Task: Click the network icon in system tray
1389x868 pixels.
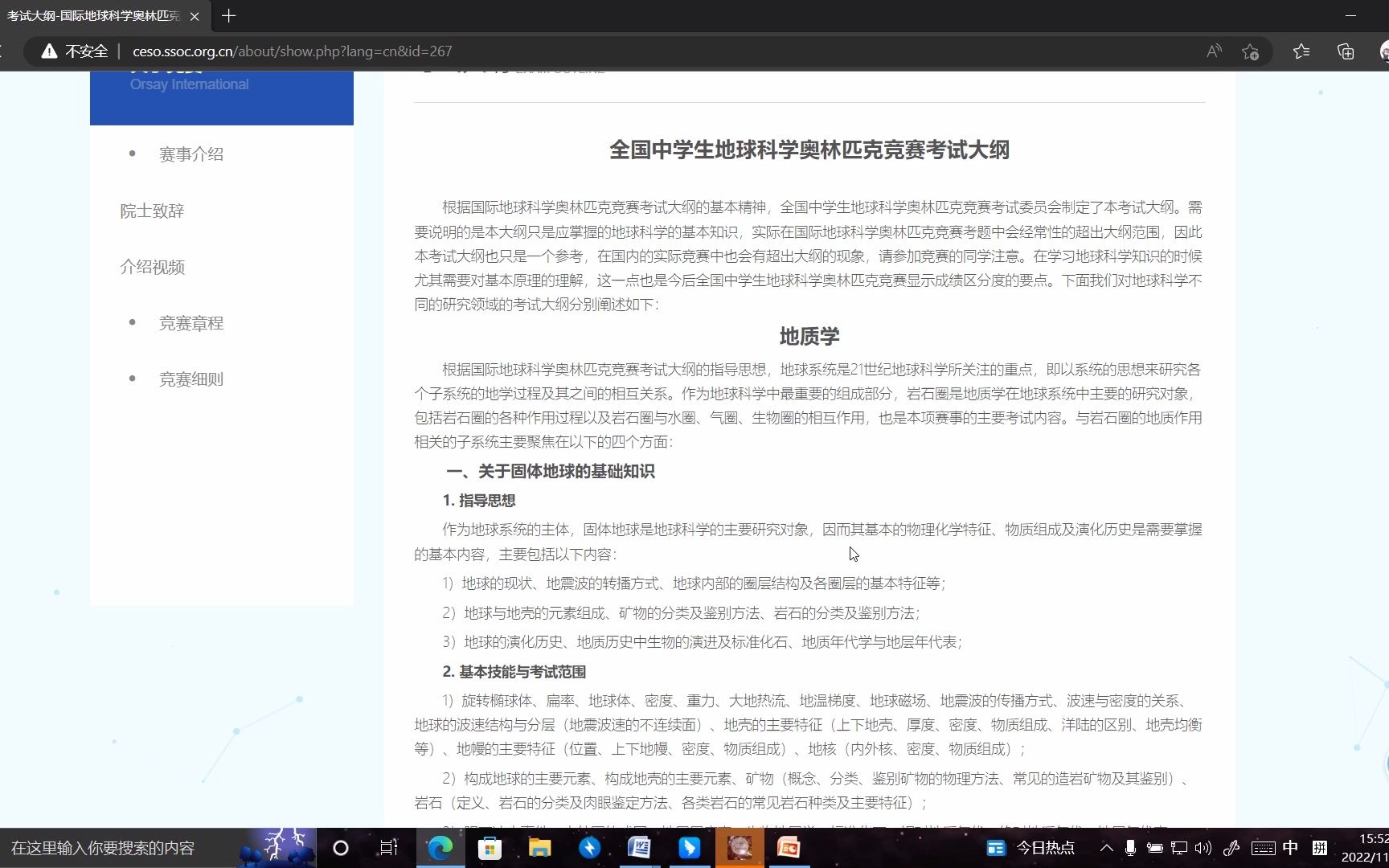Action: click(1179, 848)
